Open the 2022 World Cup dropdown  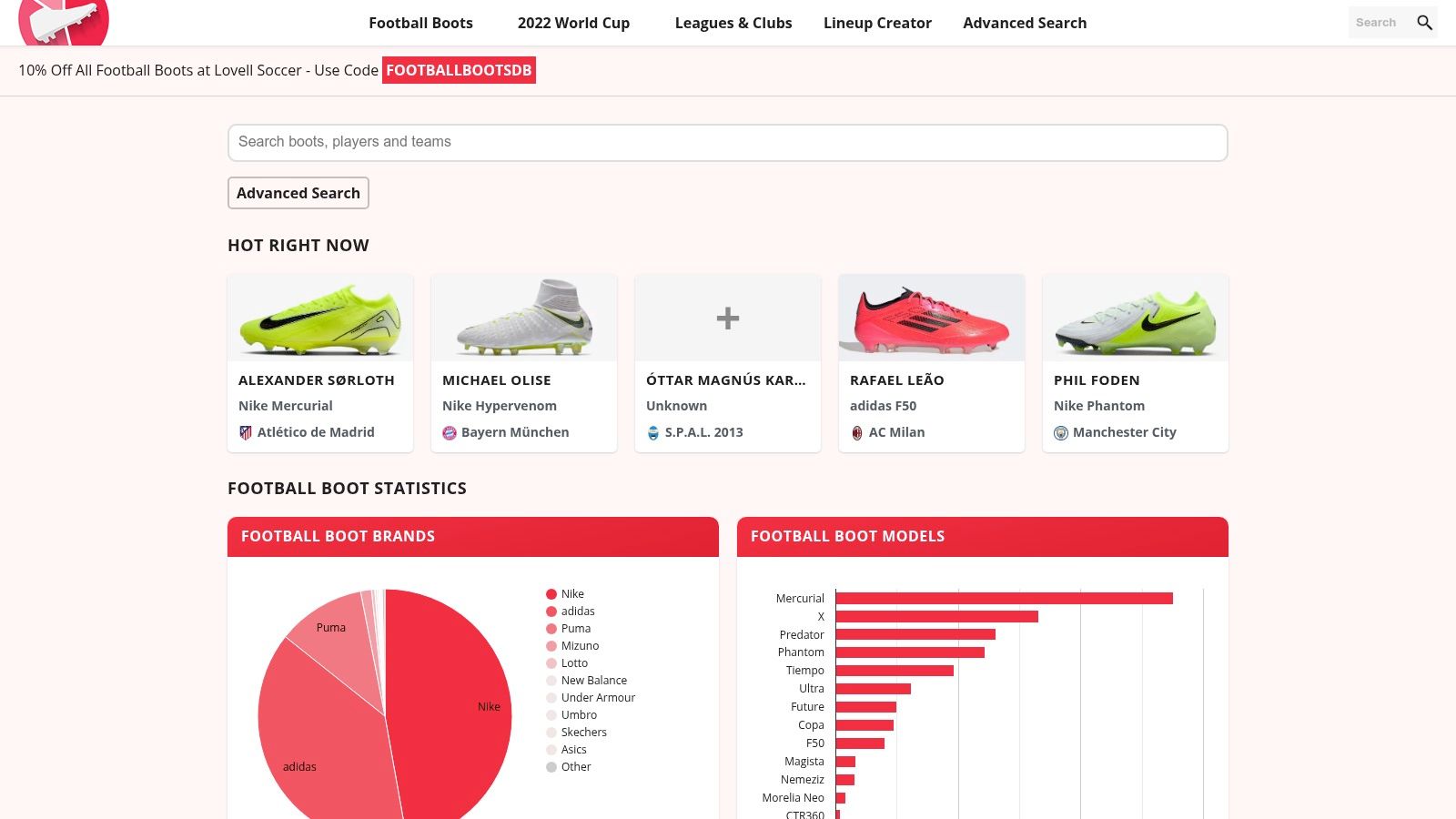pos(573,23)
